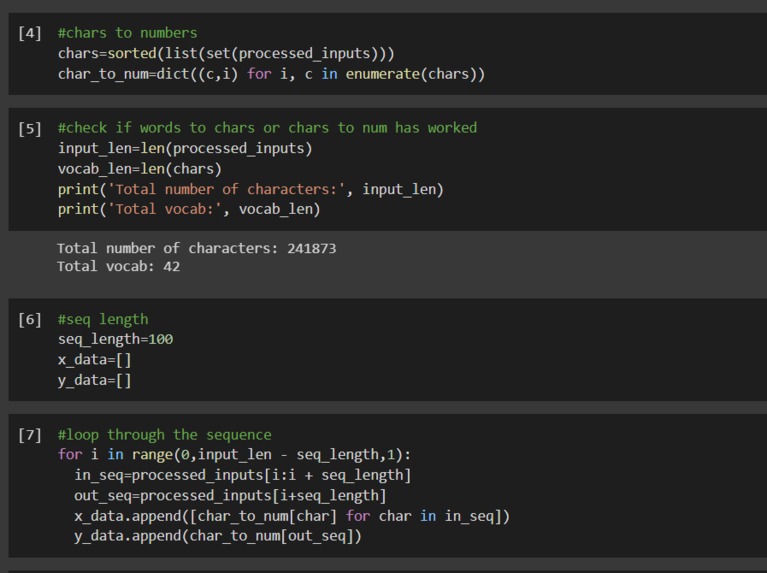Click the 'out_seq=processed_inputs[i+seq_length]' line
Screen dimensions: 767x573
coord(230,496)
